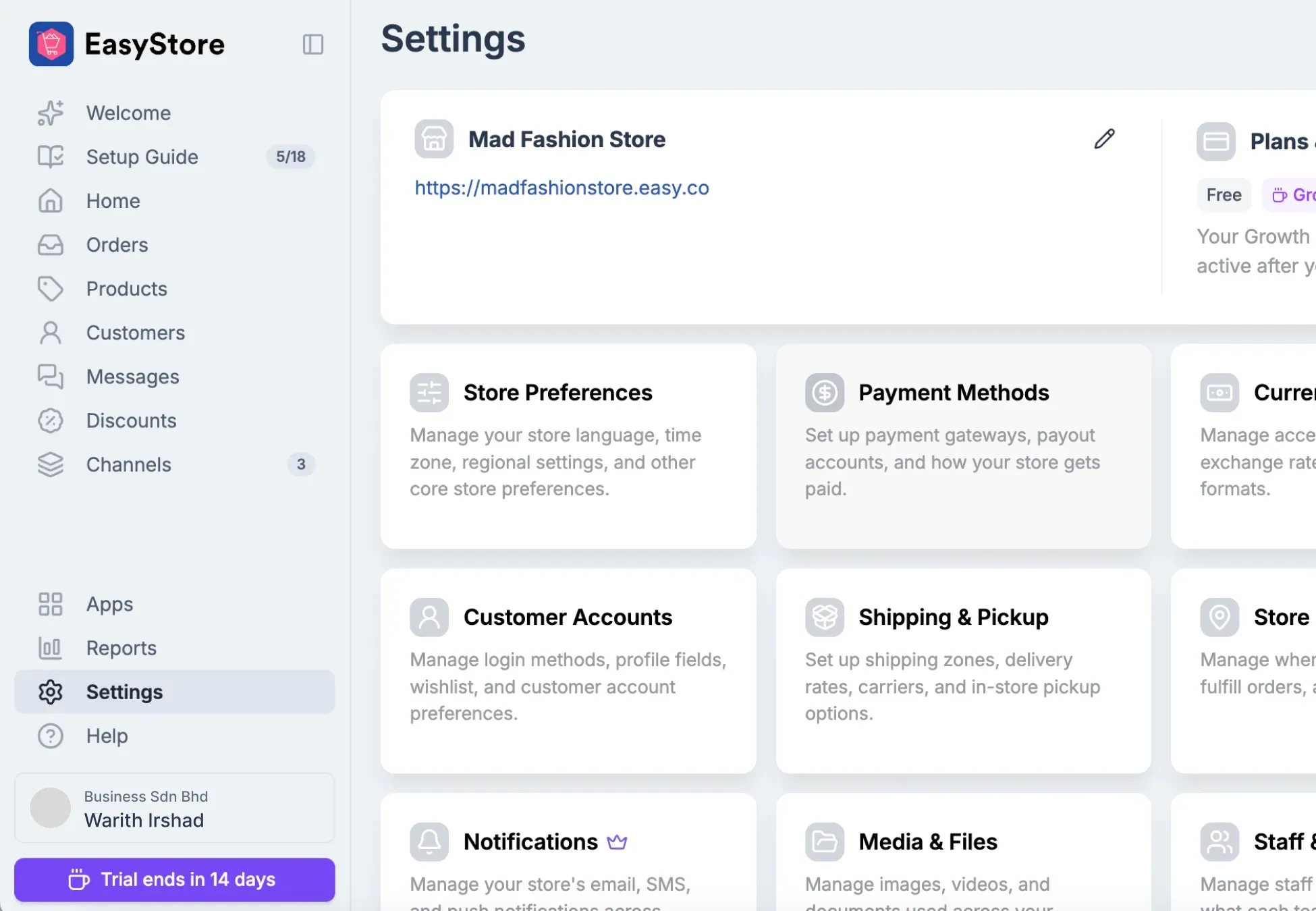Click the Mad Fashion Store title
This screenshot has height=911, width=1316.
(x=567, y=140)
